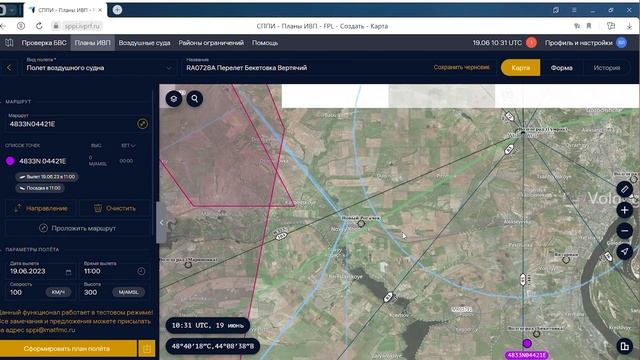The width and height of the screenshot is (640, 360).
Task: Click the 10:31 UTC time readout on map
Action: [208, 325]
